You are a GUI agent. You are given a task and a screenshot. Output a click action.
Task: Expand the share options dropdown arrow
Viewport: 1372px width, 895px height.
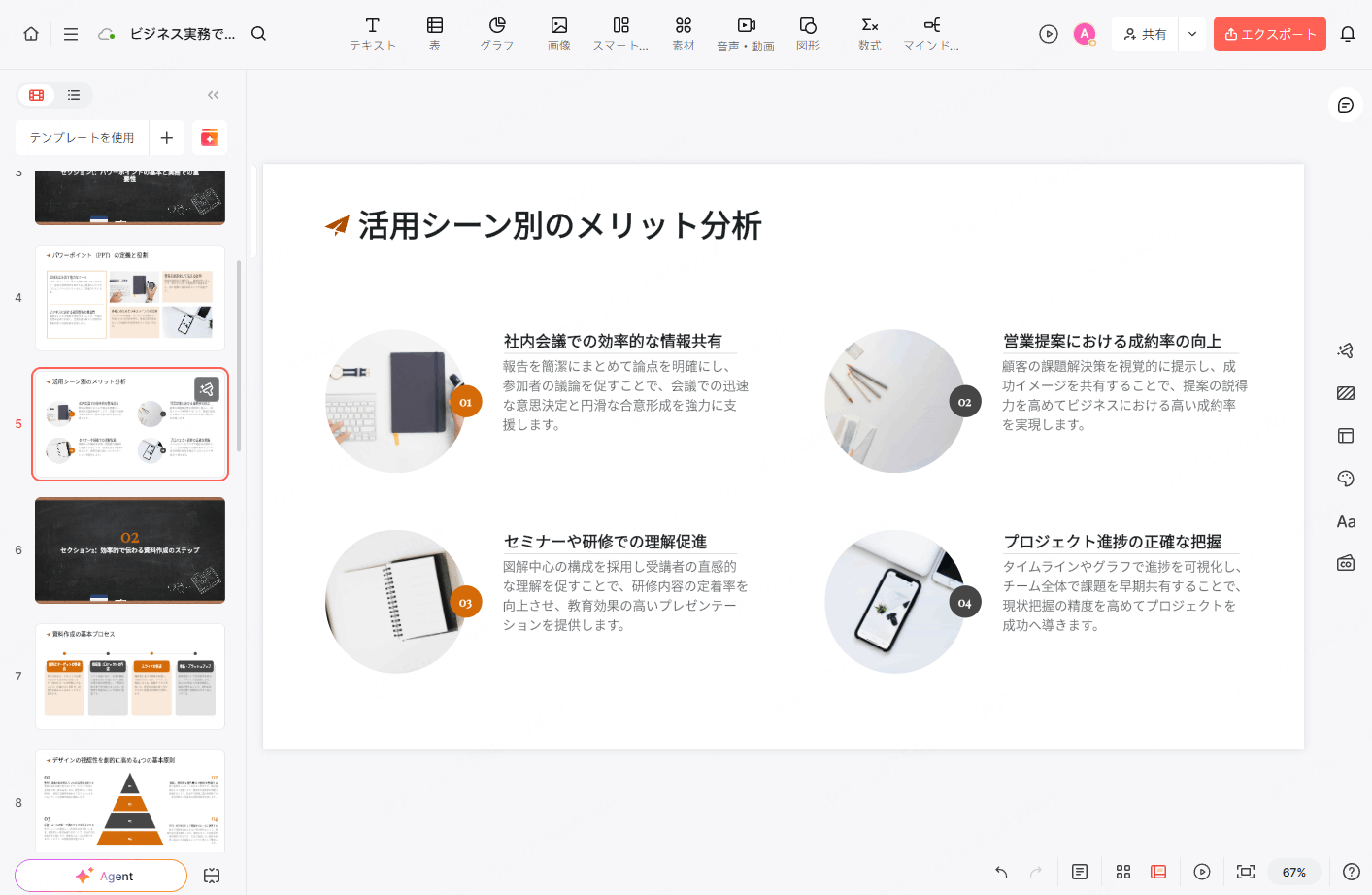pos(1192,34)
